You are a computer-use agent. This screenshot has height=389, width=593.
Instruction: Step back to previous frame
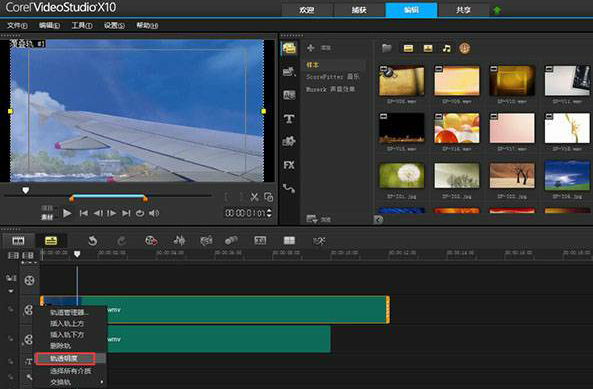tap(98, 213)
